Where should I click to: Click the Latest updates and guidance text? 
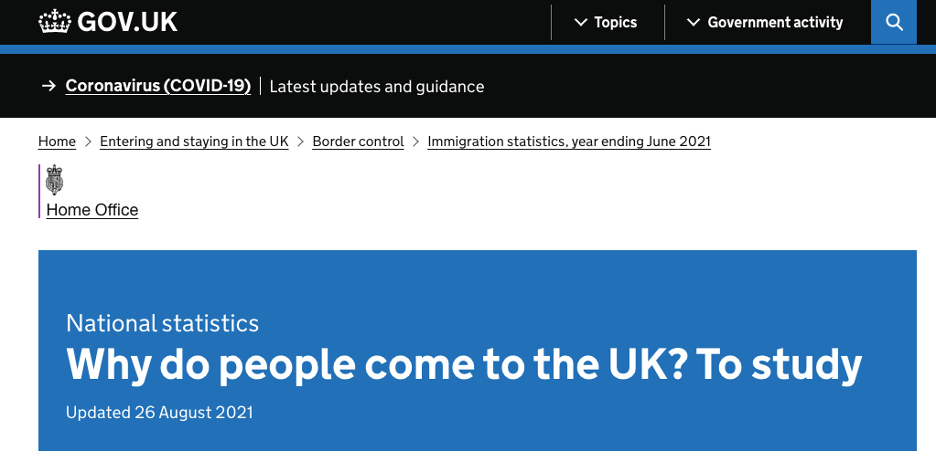(x=377, y=87)
